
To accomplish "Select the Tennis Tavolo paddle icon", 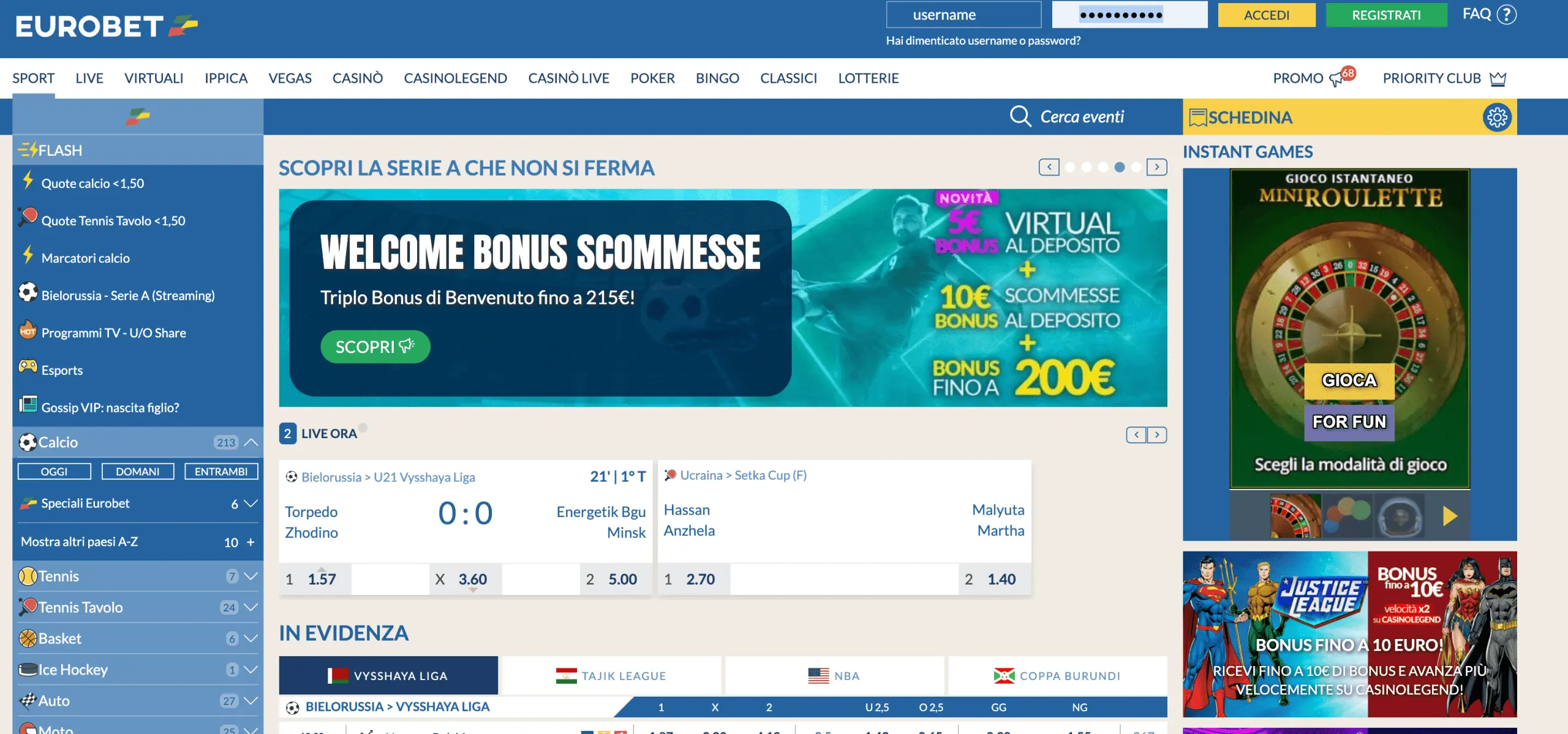I will (28, 607).
